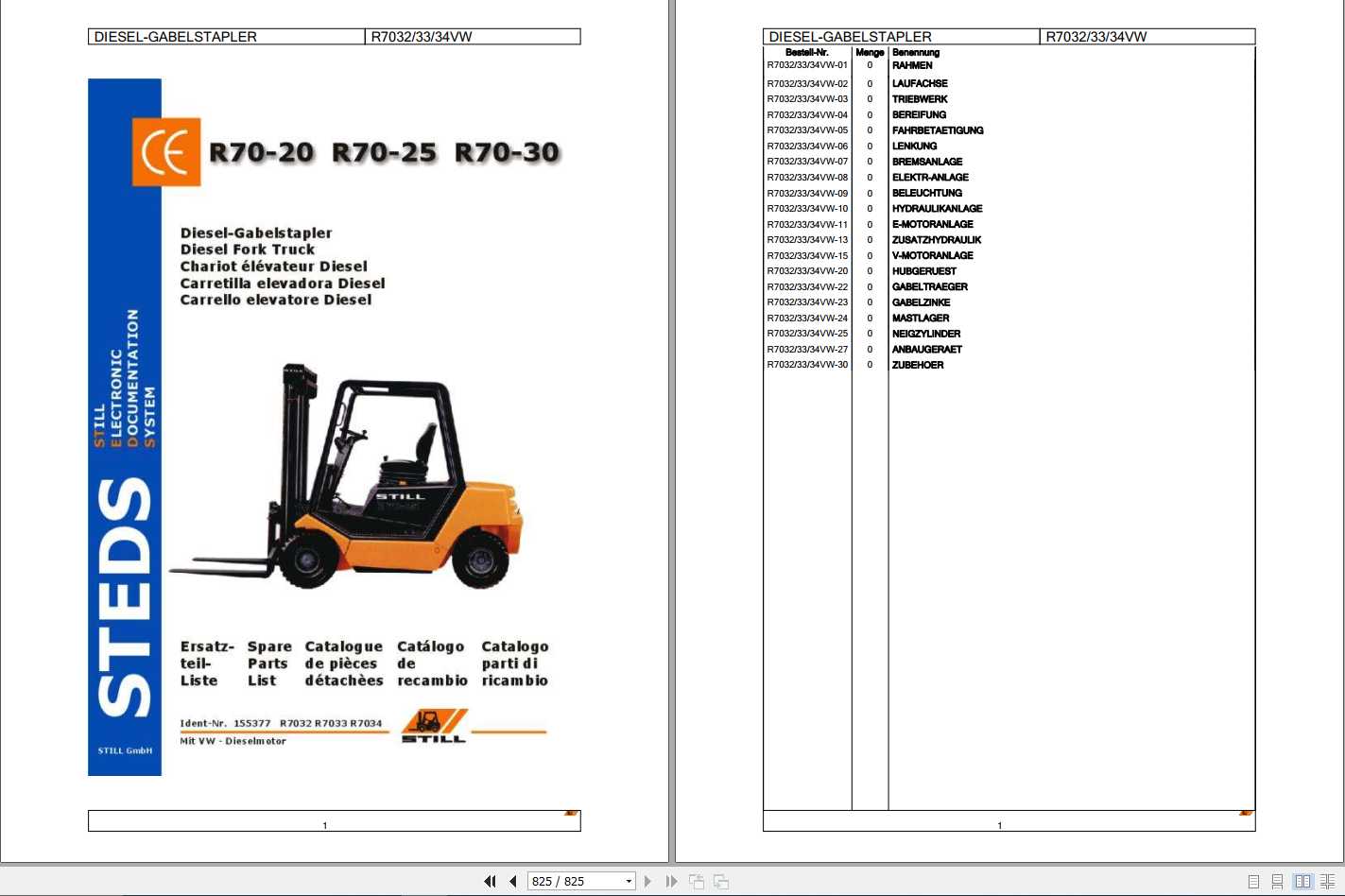1345x896 pixels.
Task: Go to the first page
Action: (490, 881)
